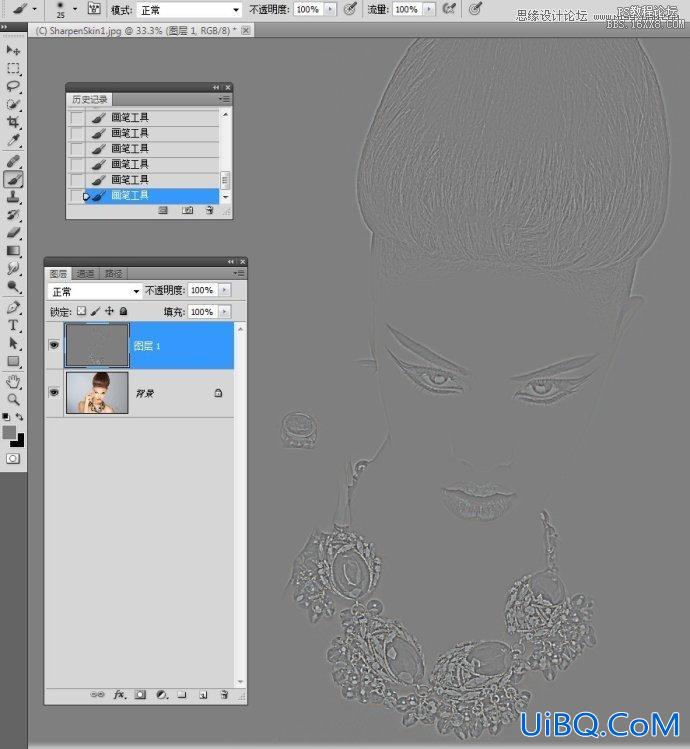Delete current state in History panel
This screenshot has width=690, height=749.
[209, 210]
